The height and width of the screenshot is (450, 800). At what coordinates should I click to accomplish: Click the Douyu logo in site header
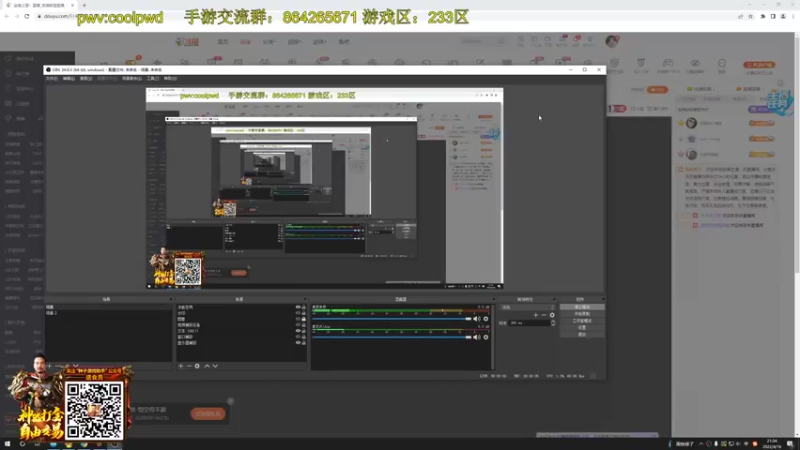(187, 42)
